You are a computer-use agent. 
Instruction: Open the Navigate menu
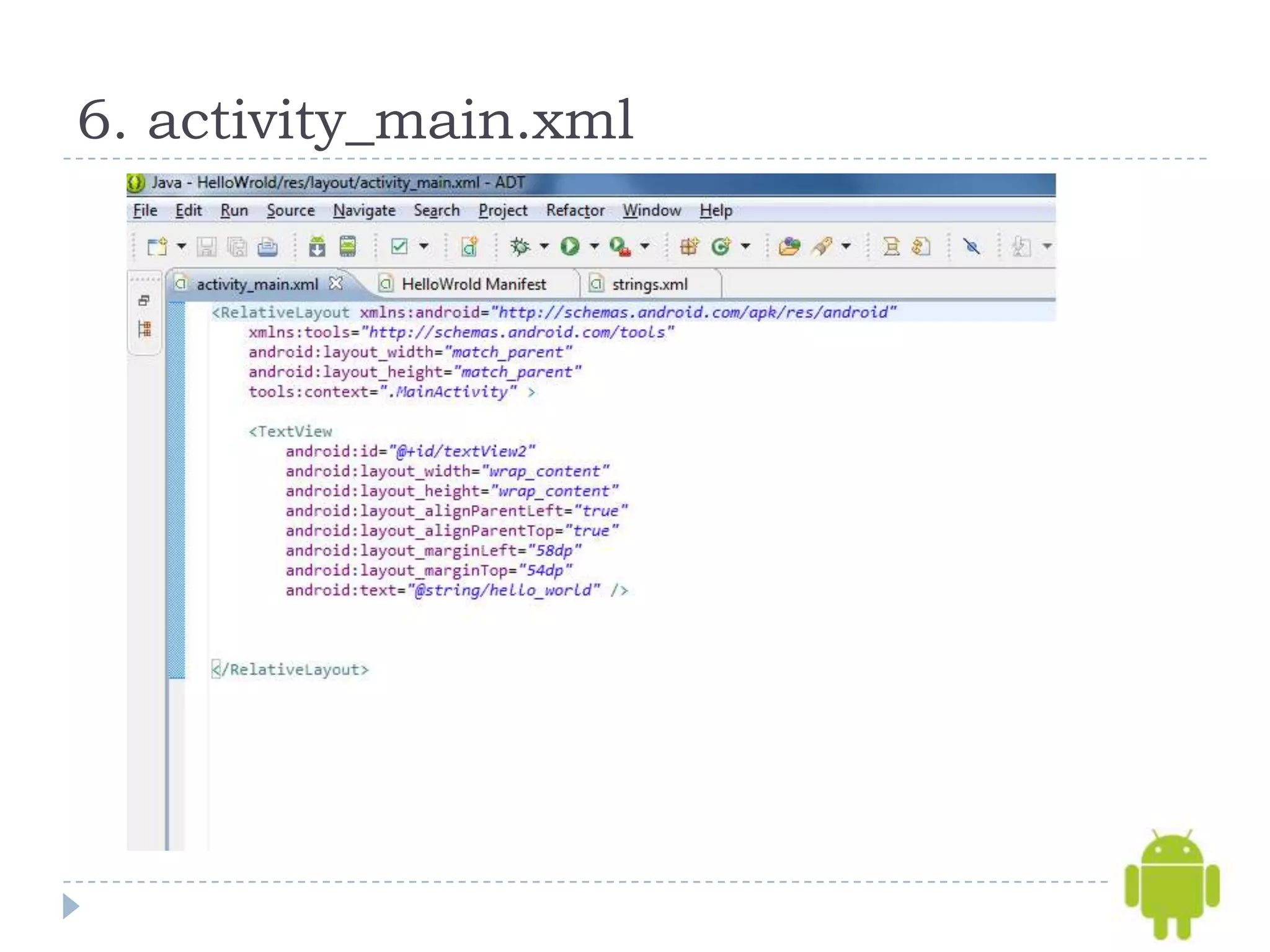pos(364,211)
